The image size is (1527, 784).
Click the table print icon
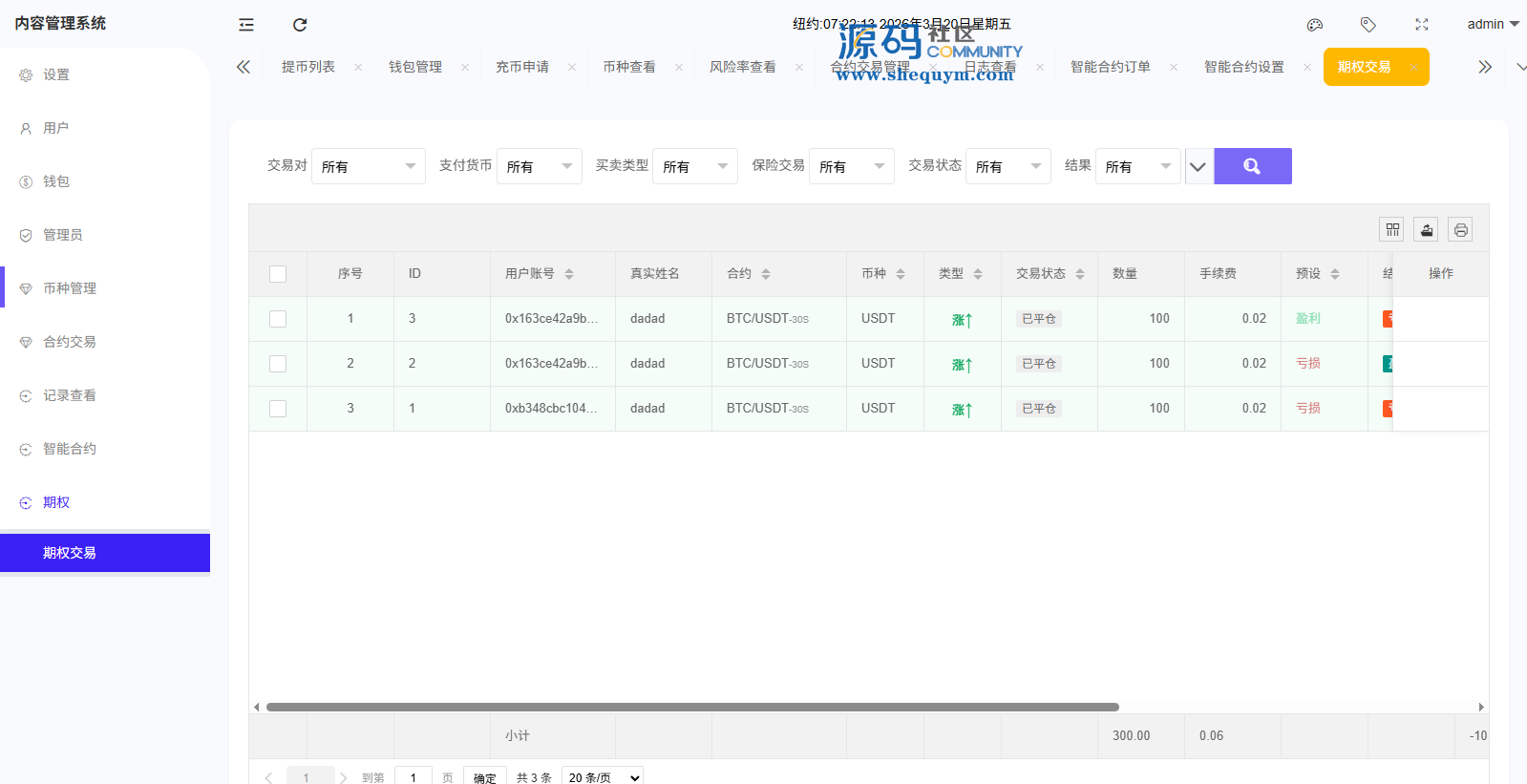[x=1460, y=229]
